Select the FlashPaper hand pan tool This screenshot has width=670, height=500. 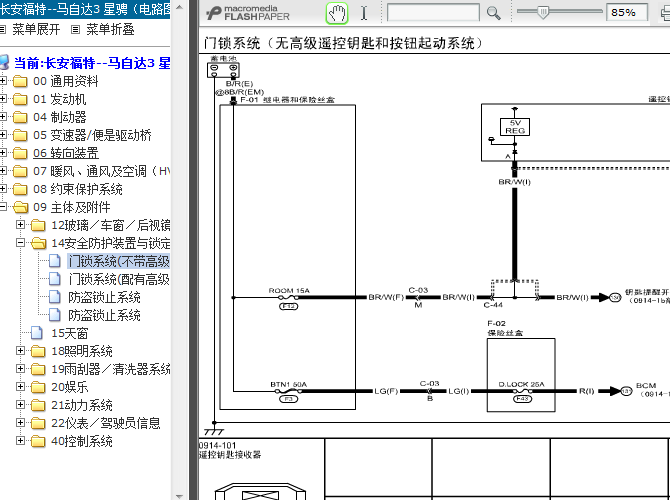click(337, 13)
